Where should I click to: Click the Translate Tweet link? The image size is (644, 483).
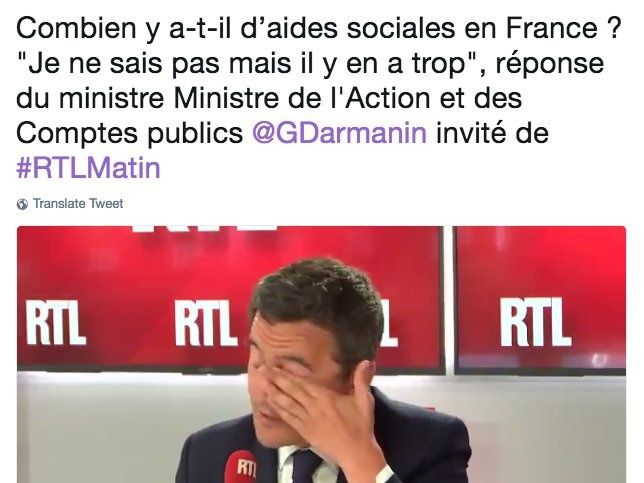pyautogui.click(x=78, y=204)
